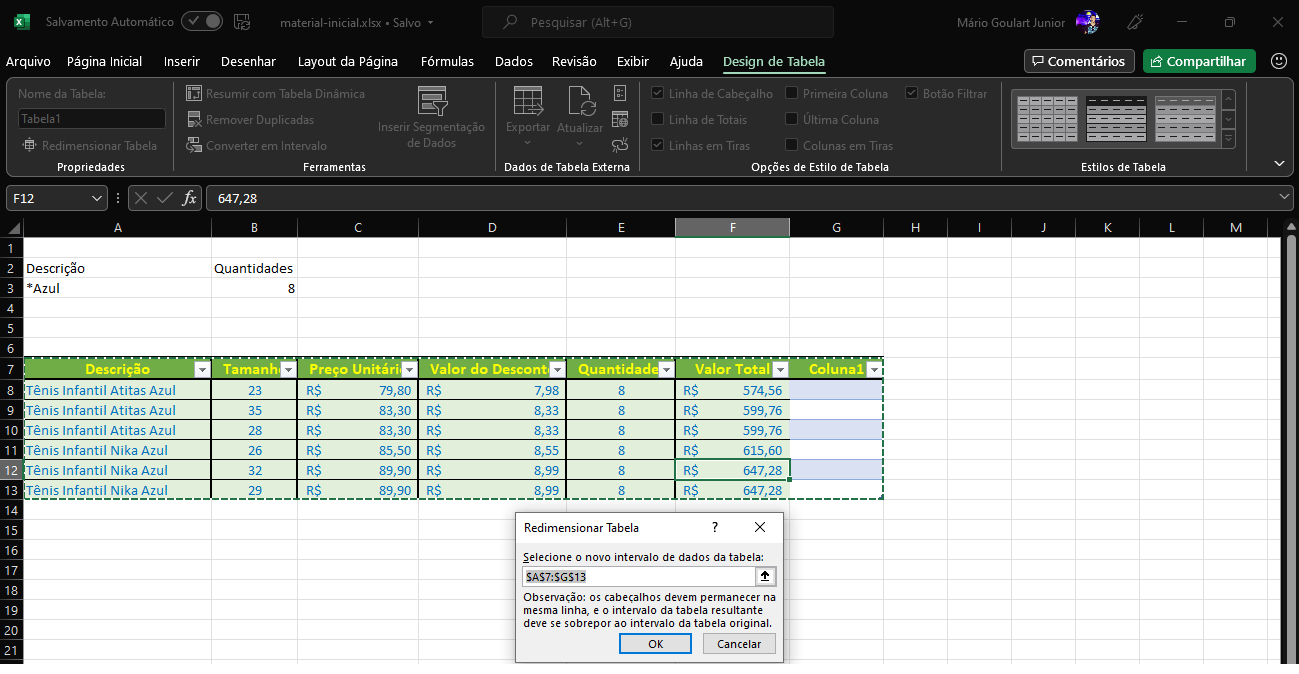Switch to the Inserir tab

[182, 61]
